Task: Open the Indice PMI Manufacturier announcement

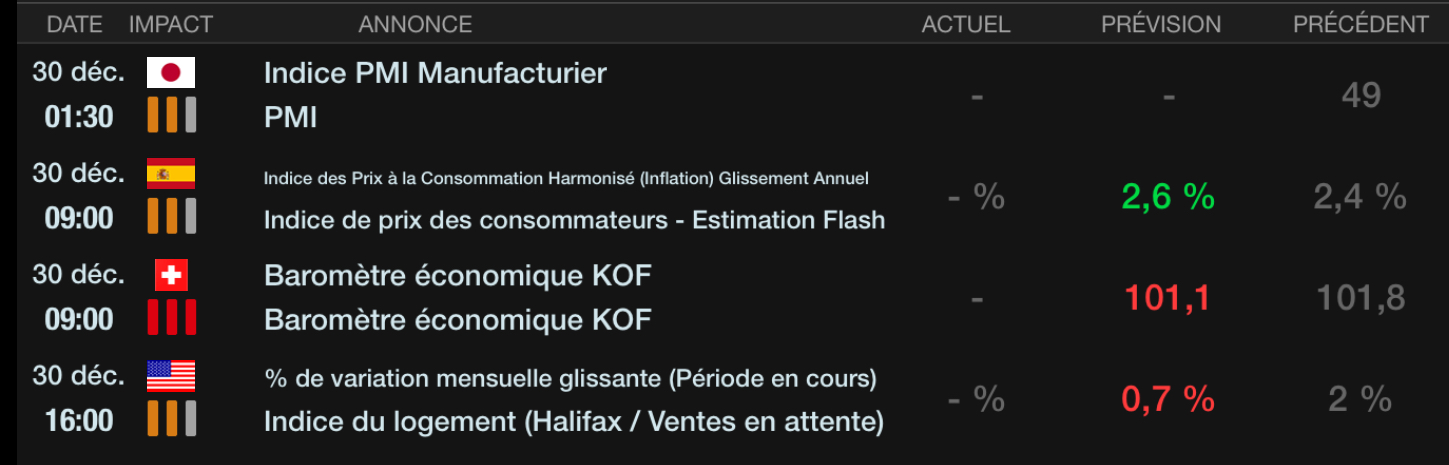Action: click(435, 73)
